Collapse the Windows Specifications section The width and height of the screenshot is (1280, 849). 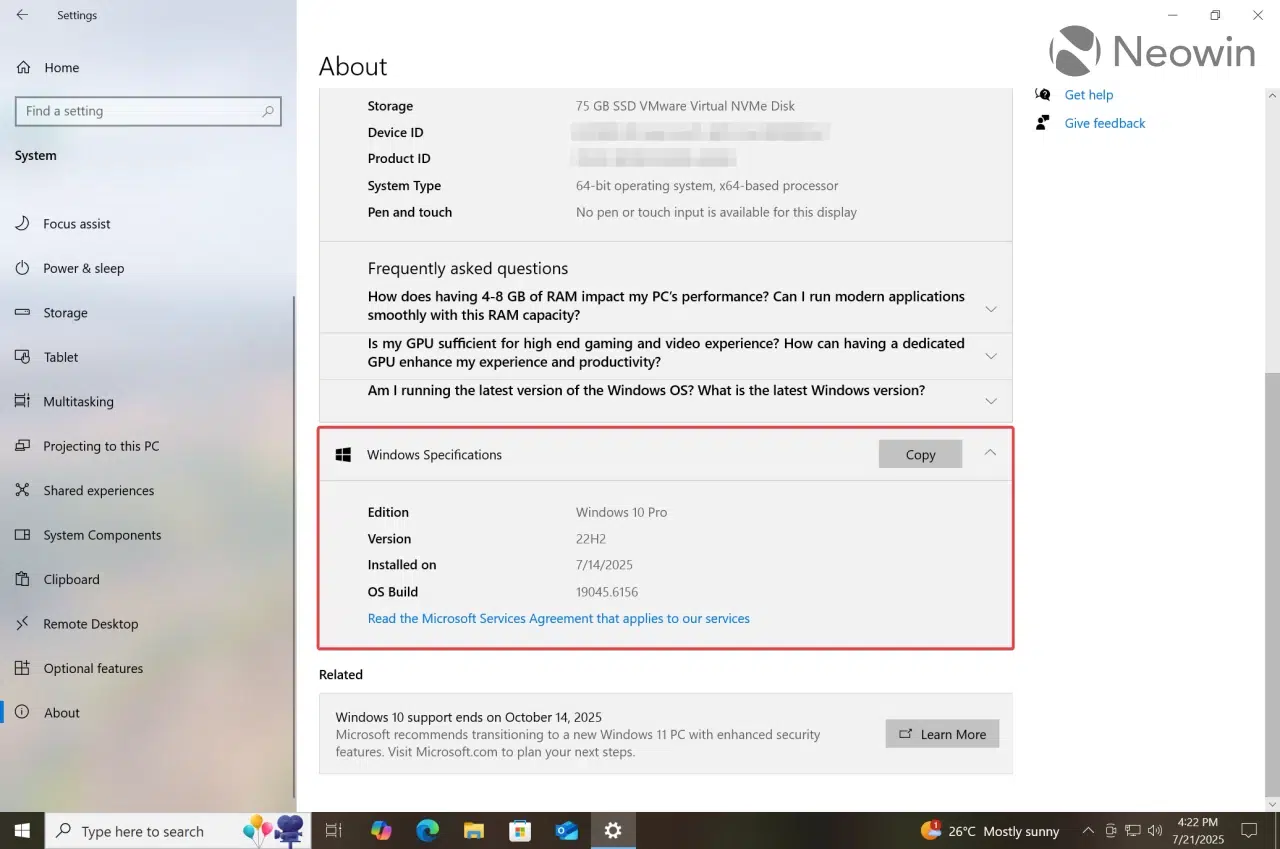point(990,453)
